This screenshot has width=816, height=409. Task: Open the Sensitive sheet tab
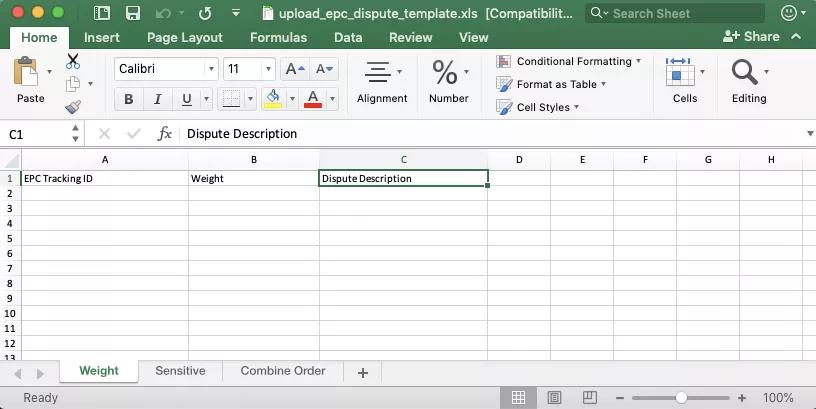click(180, 371)
